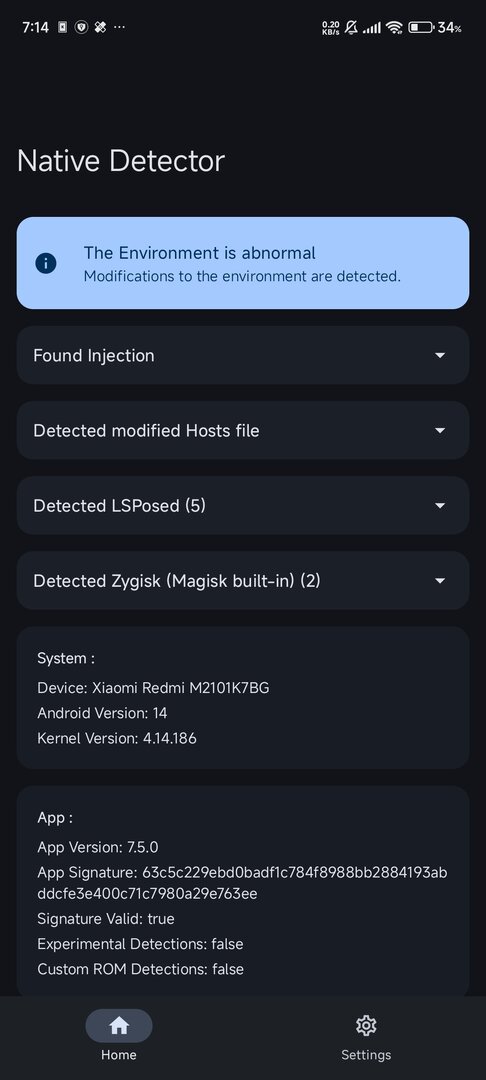Screen dimensions: 486x1080
Task: Tap the cellular signal strength icon
Action: tap(372, 28)
